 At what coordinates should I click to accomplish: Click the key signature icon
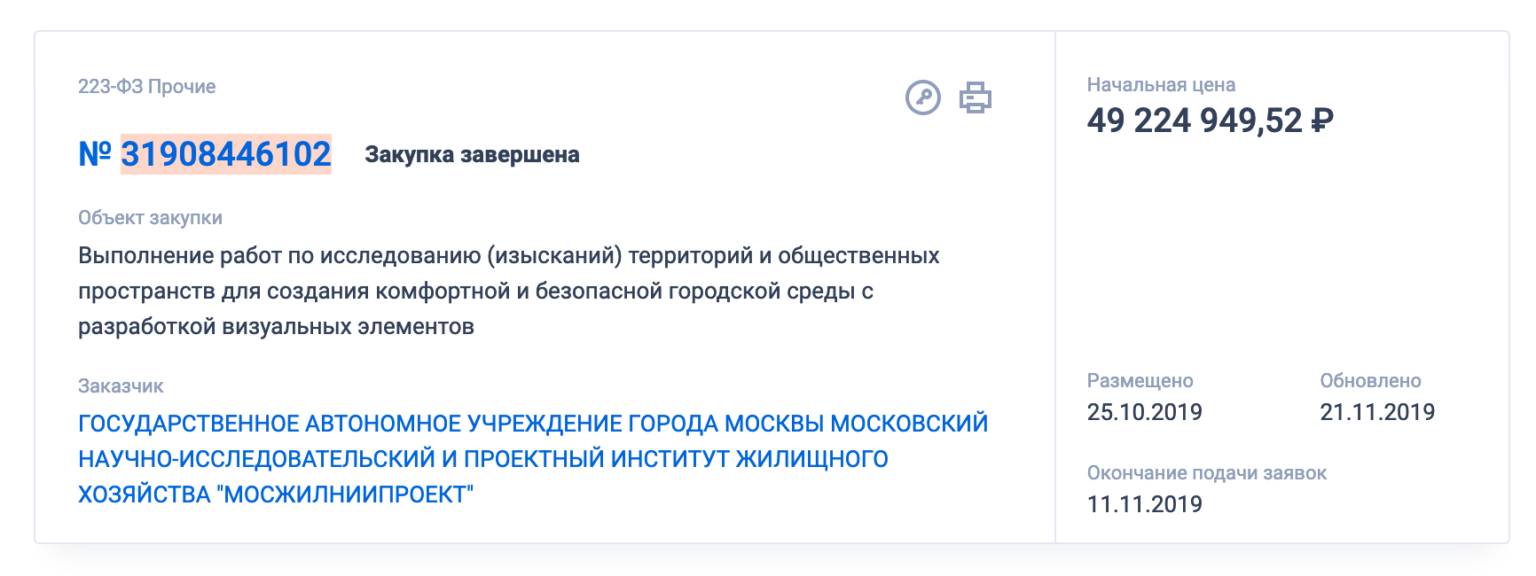pos(923,98)
